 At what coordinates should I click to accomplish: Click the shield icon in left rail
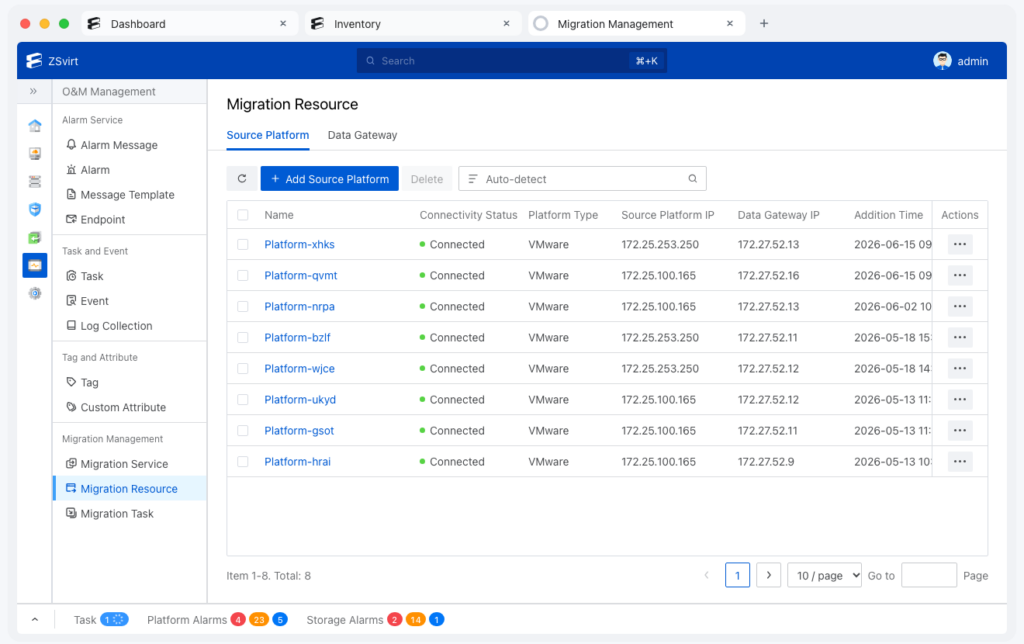pyautogui.click(x=35, y=209)
